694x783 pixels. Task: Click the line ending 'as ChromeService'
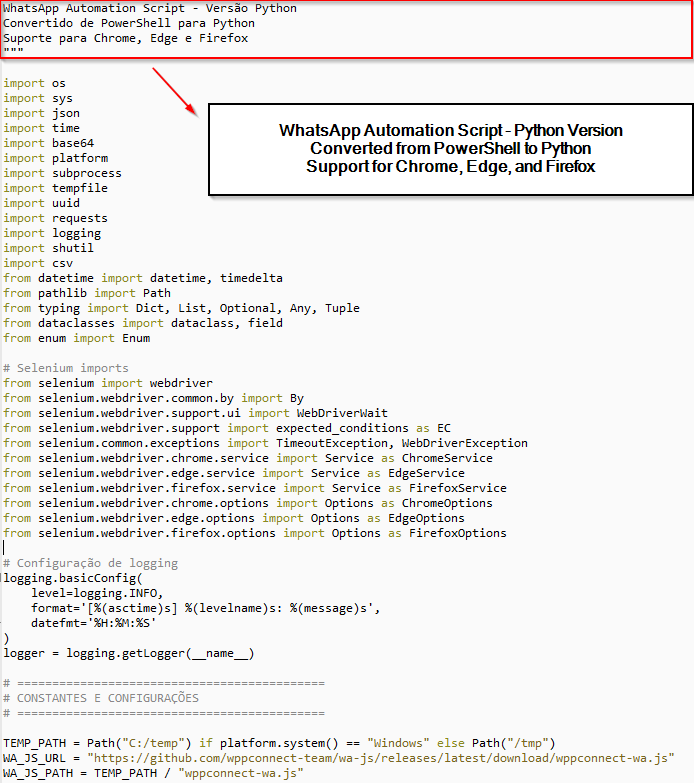pyautogui.click(x=248, y=458)
